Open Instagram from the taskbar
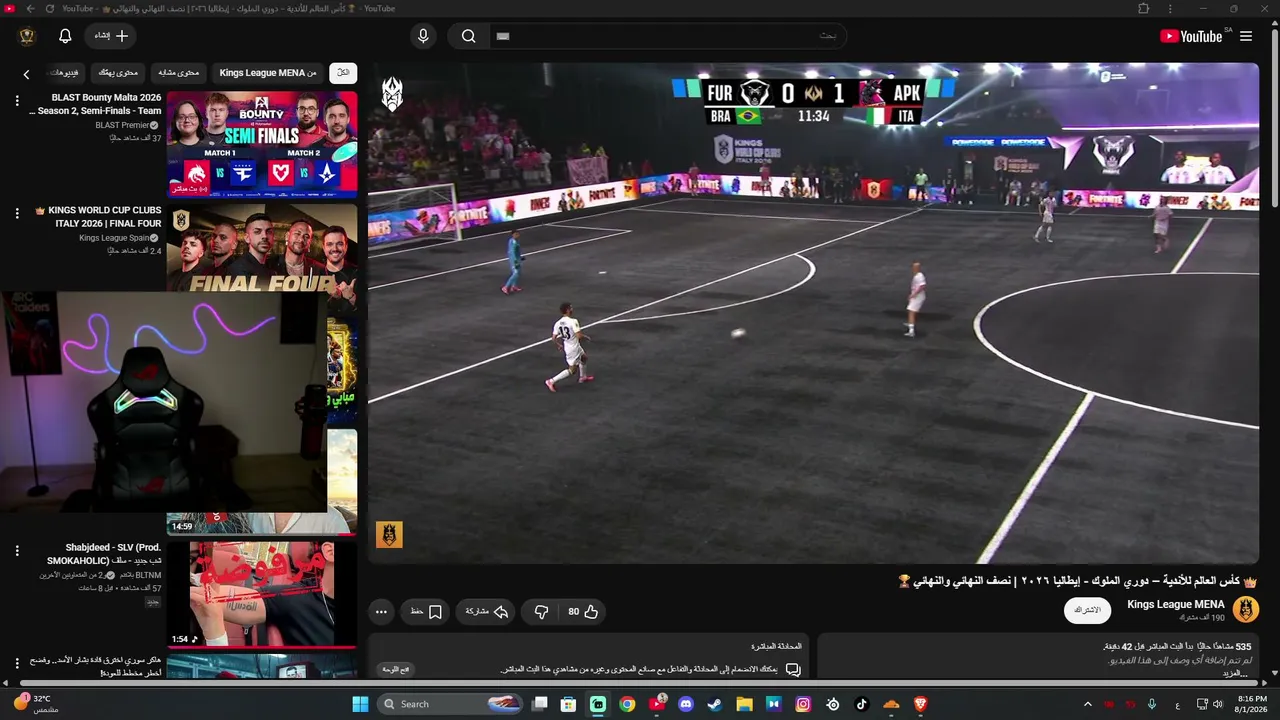The height and width of the screenshot is (720, 1280). point(803,704)
